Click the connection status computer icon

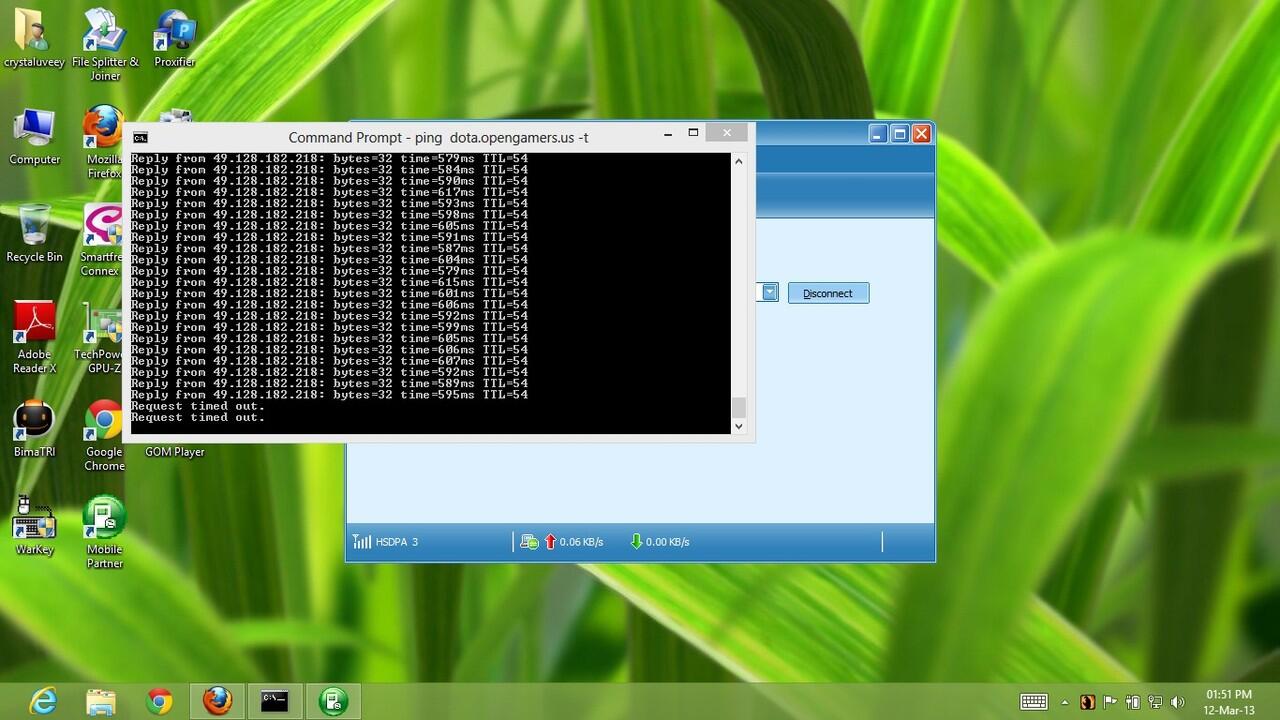pyautogui.click(x=530, y=542)
